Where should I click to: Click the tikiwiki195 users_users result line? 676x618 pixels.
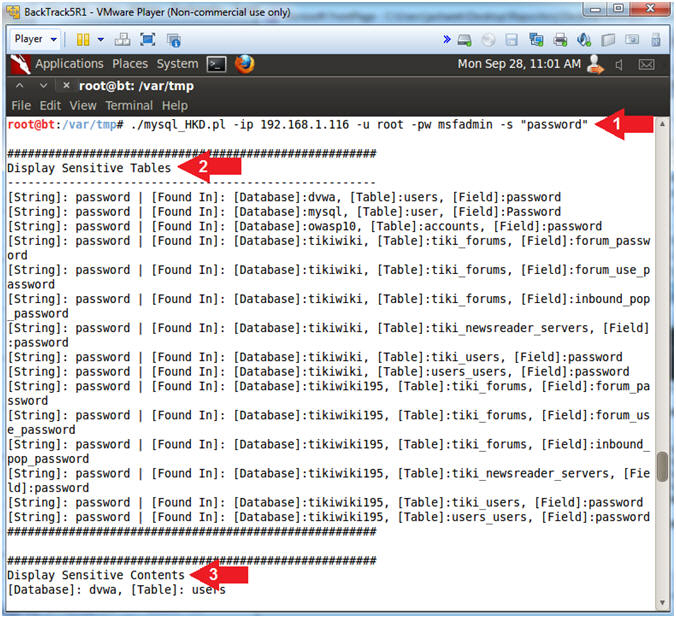coord(329,517)
